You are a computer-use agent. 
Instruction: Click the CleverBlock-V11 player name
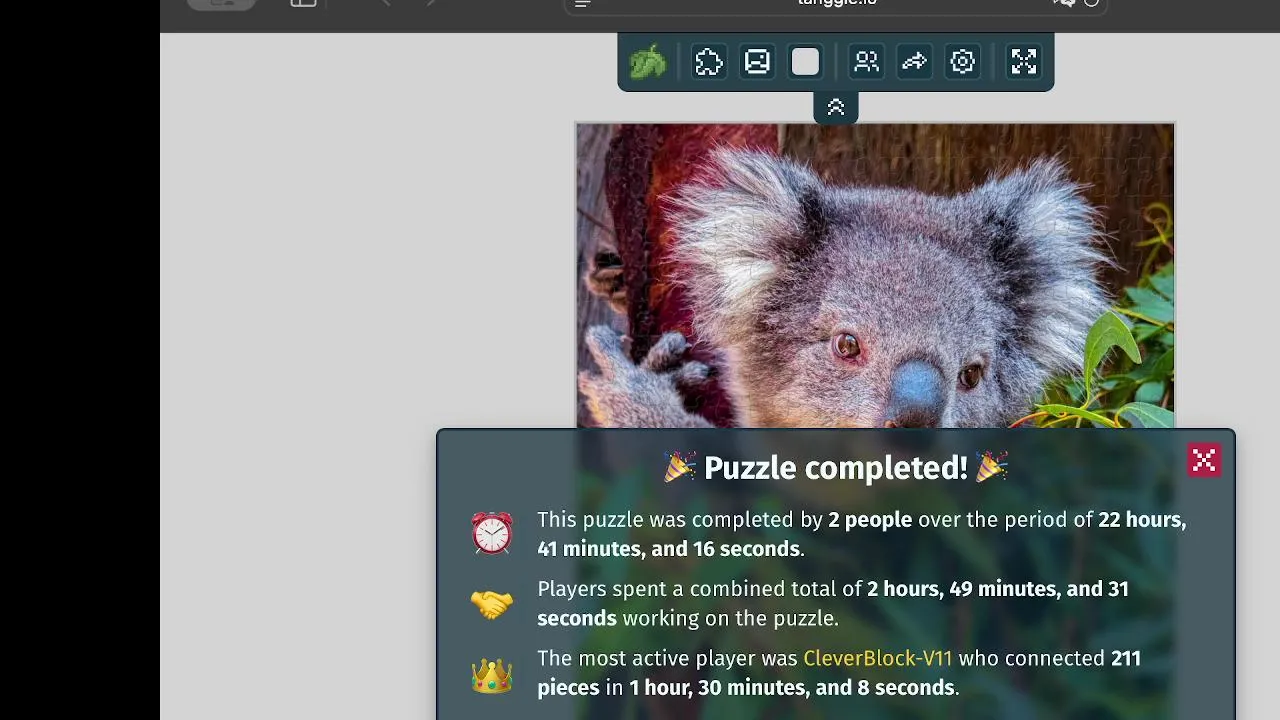point(877,658)
